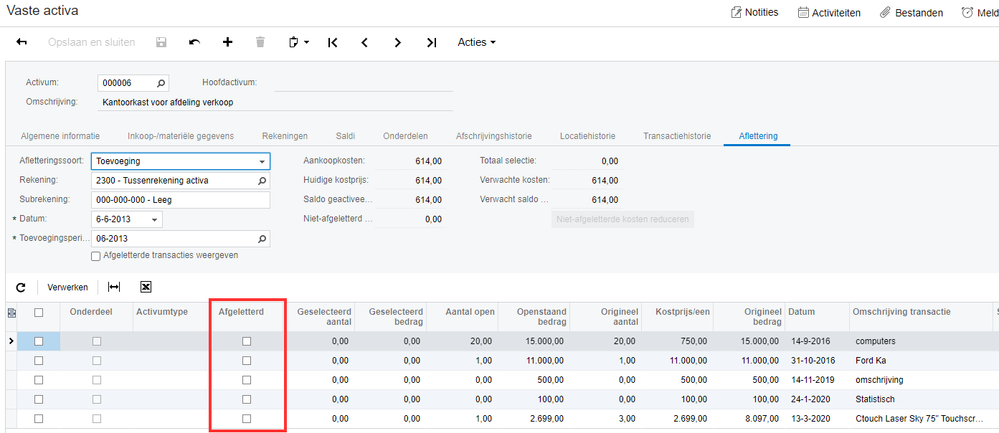Click the Excel export icon in grid toolbar

coord(145,287)
